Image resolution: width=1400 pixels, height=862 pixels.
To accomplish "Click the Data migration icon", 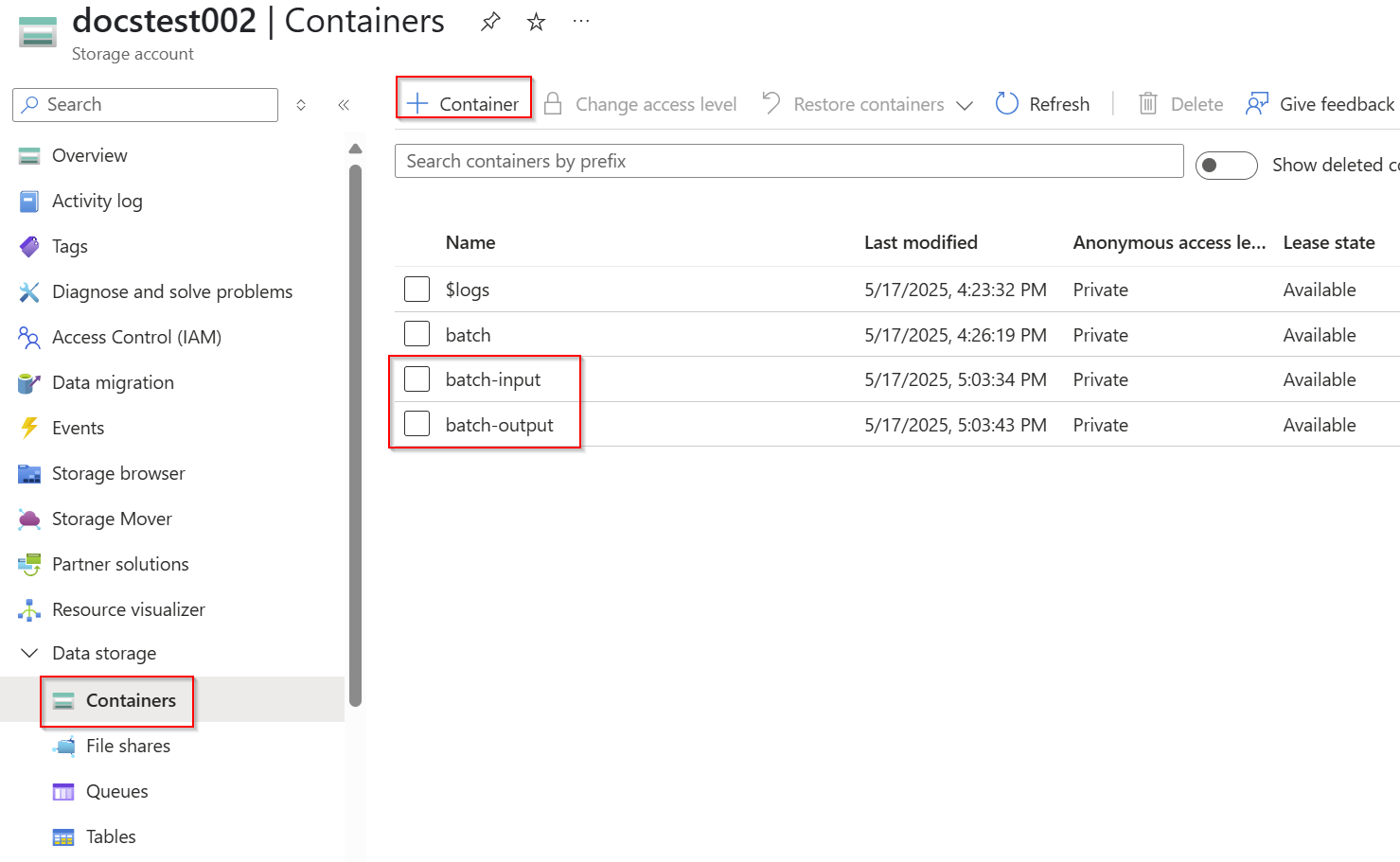I will pos(29,383).
